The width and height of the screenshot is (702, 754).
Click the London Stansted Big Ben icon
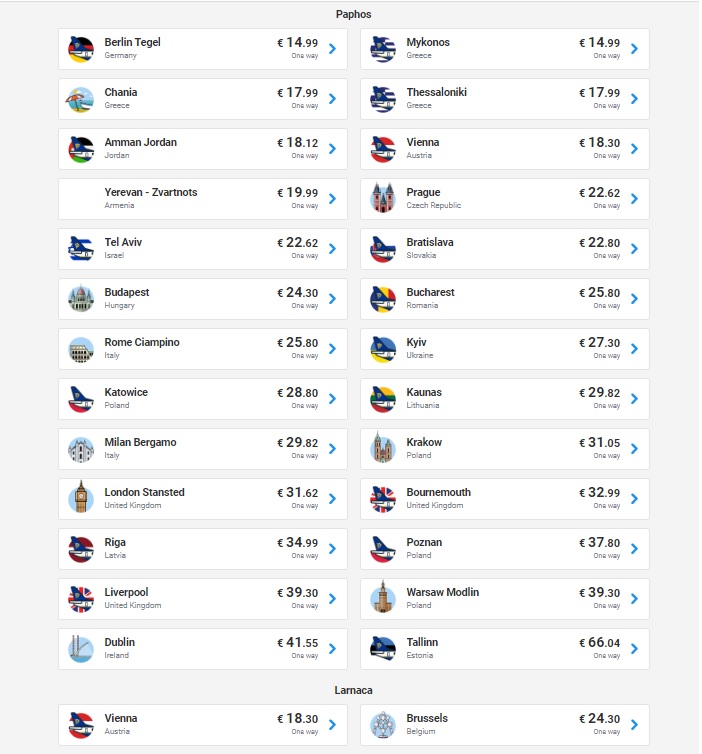[81, 497]
